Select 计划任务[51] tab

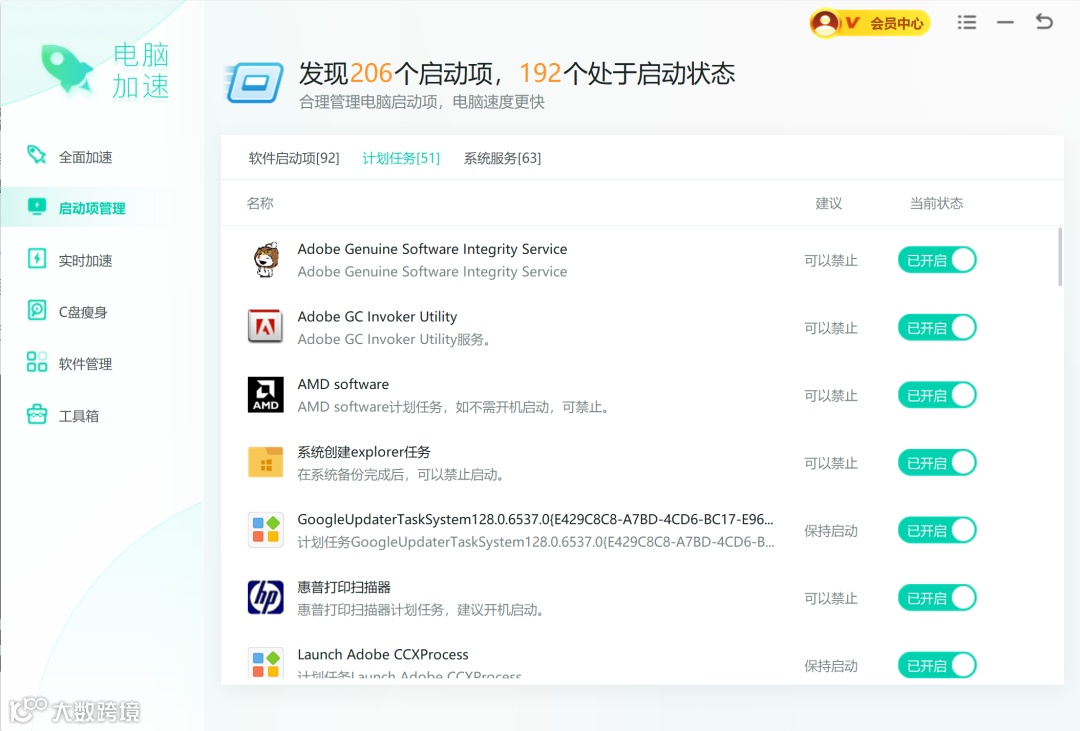[x=401, y=158]
